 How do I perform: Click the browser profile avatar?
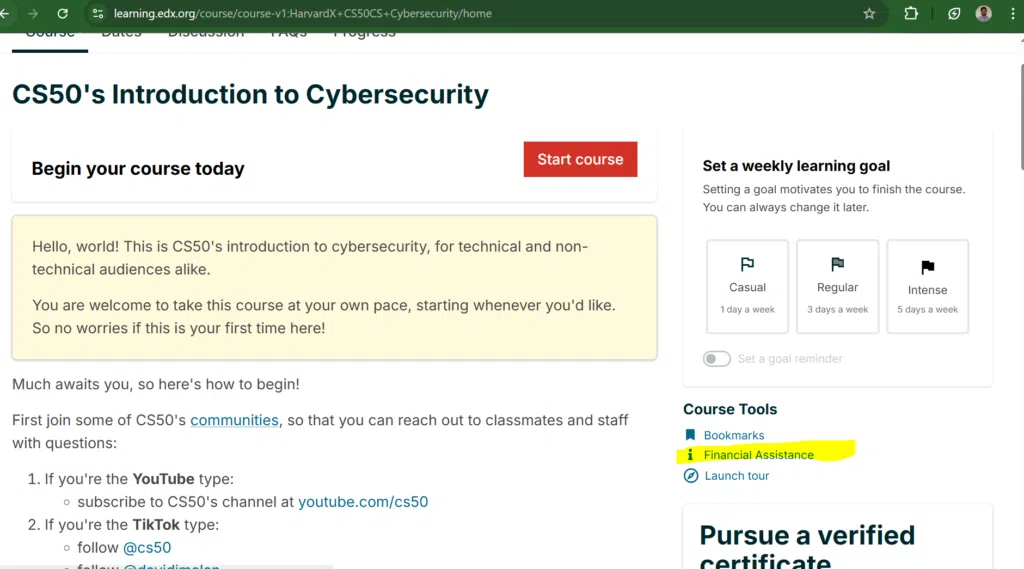pos(984,13)
